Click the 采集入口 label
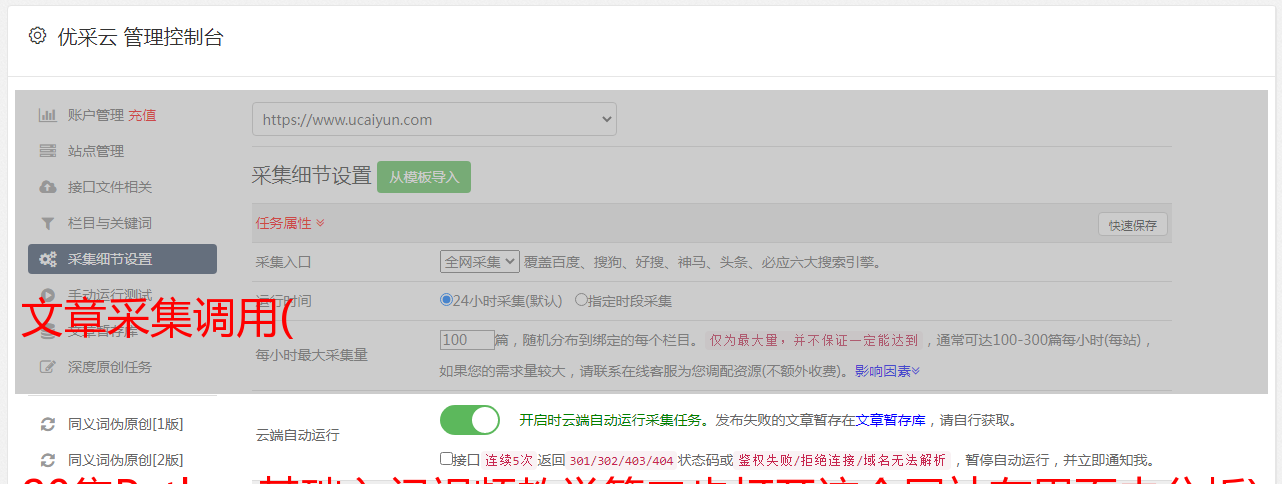 tap(284, 262)
